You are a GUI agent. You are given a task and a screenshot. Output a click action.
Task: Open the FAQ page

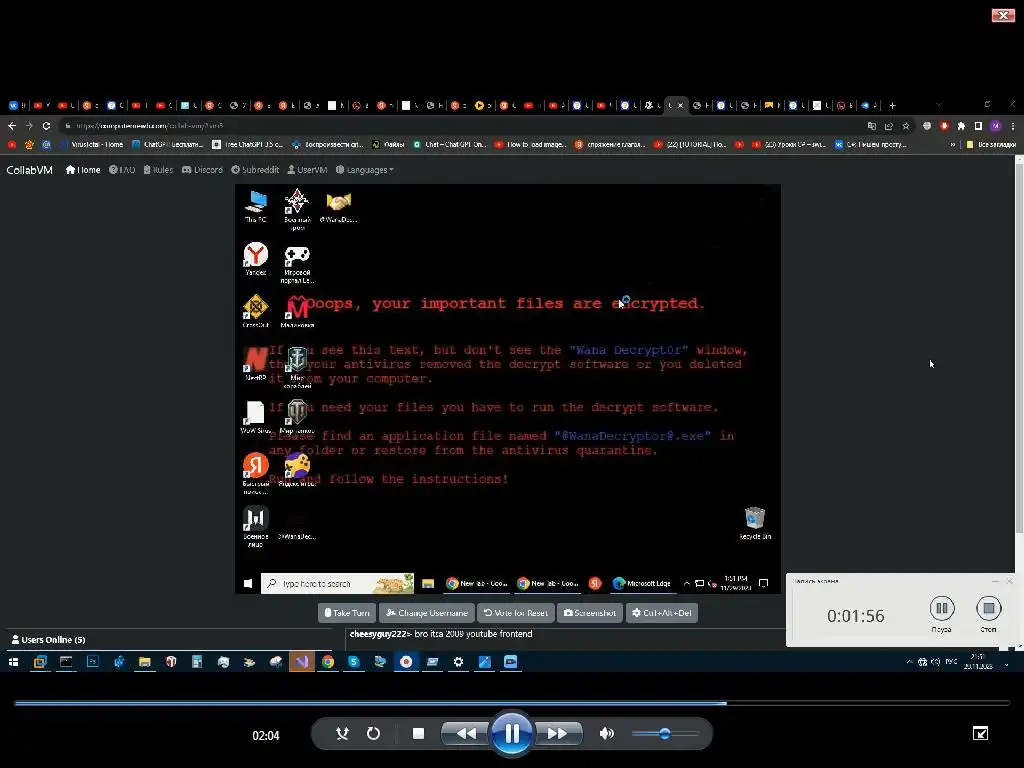pyautogui.click(x=122, y=170)
